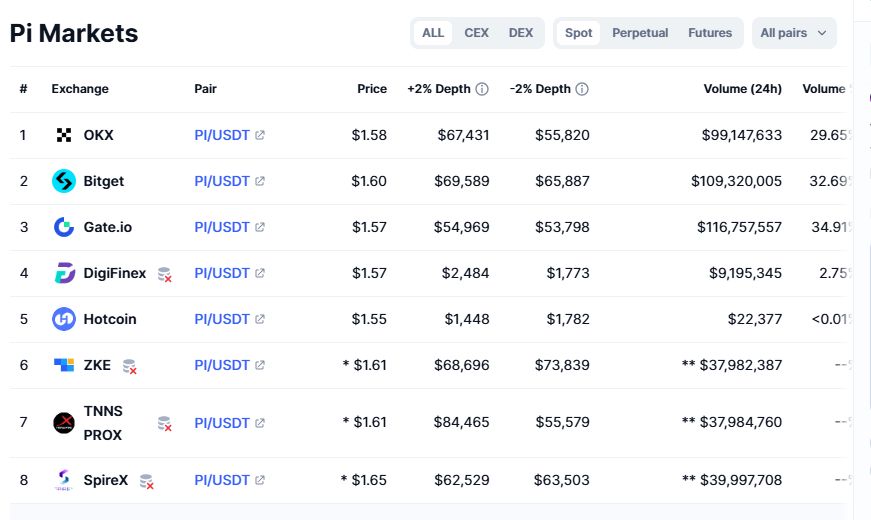The height and width of the screenshot is (520, 871).
Task: Sort by the # rank column header
Action: tap(23, 89)
